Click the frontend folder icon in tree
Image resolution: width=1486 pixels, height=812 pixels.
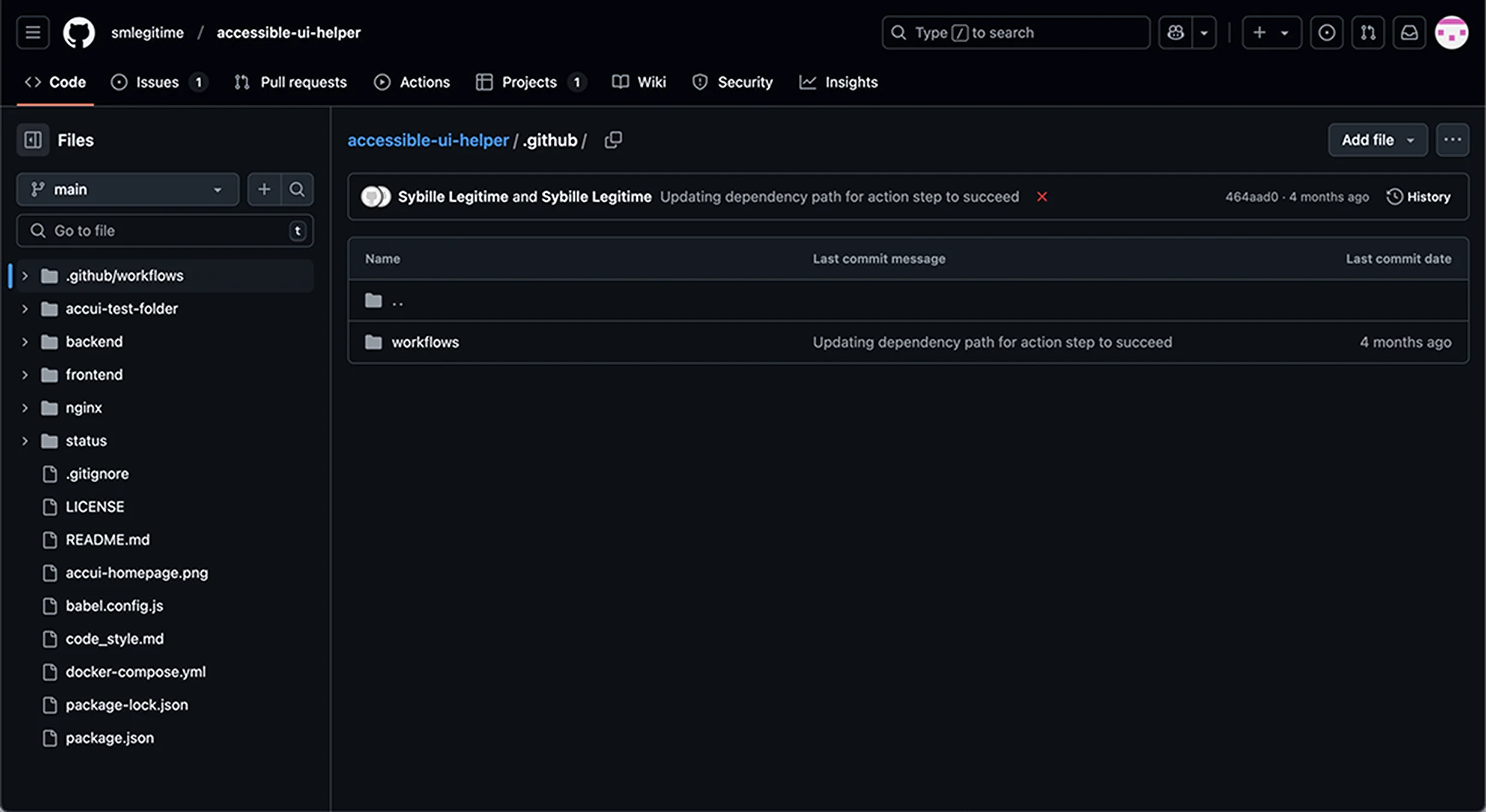pyautogui.click(x=49, y=375)
